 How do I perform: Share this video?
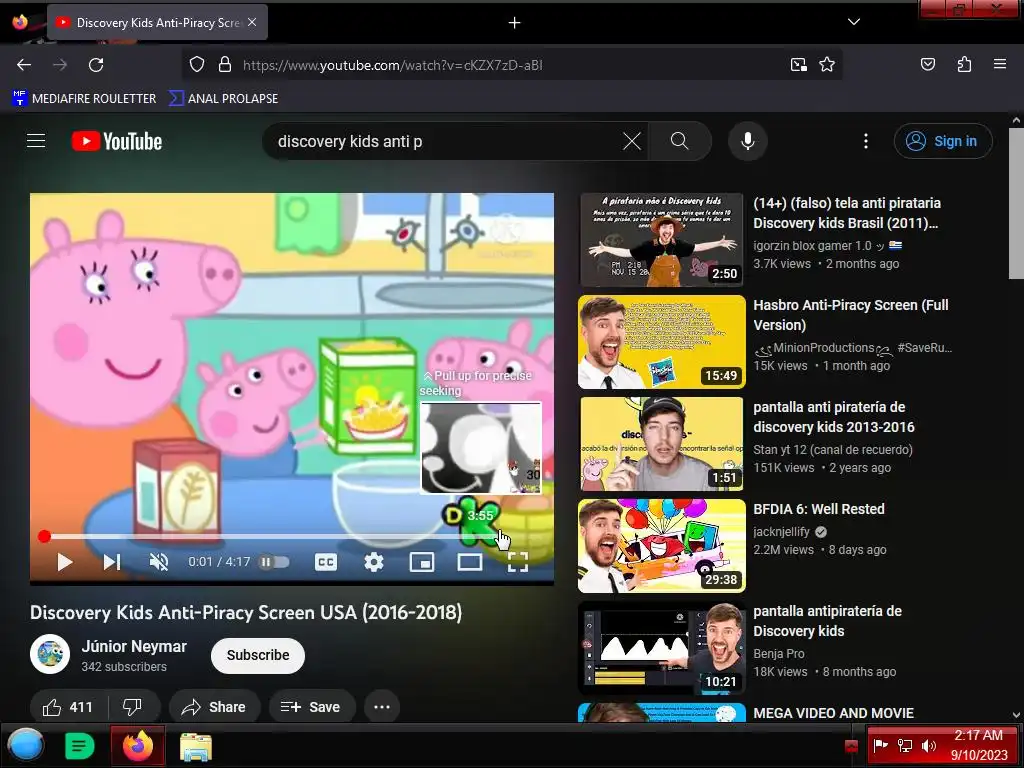pyautogui.click(x=214, y=707)
